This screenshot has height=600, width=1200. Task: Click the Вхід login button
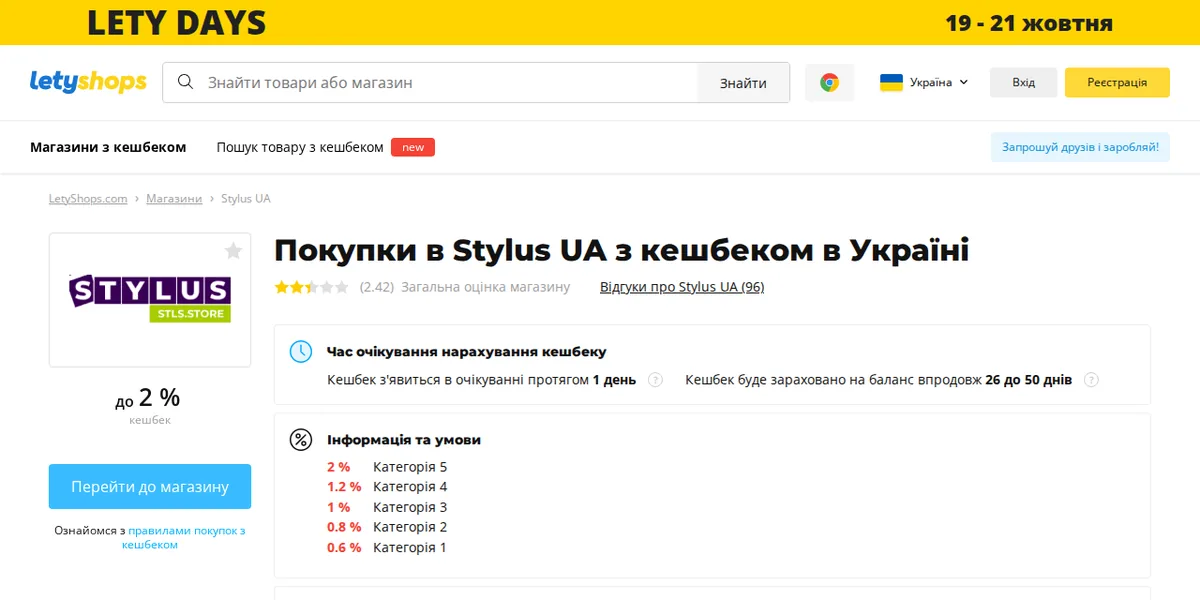1023,82
